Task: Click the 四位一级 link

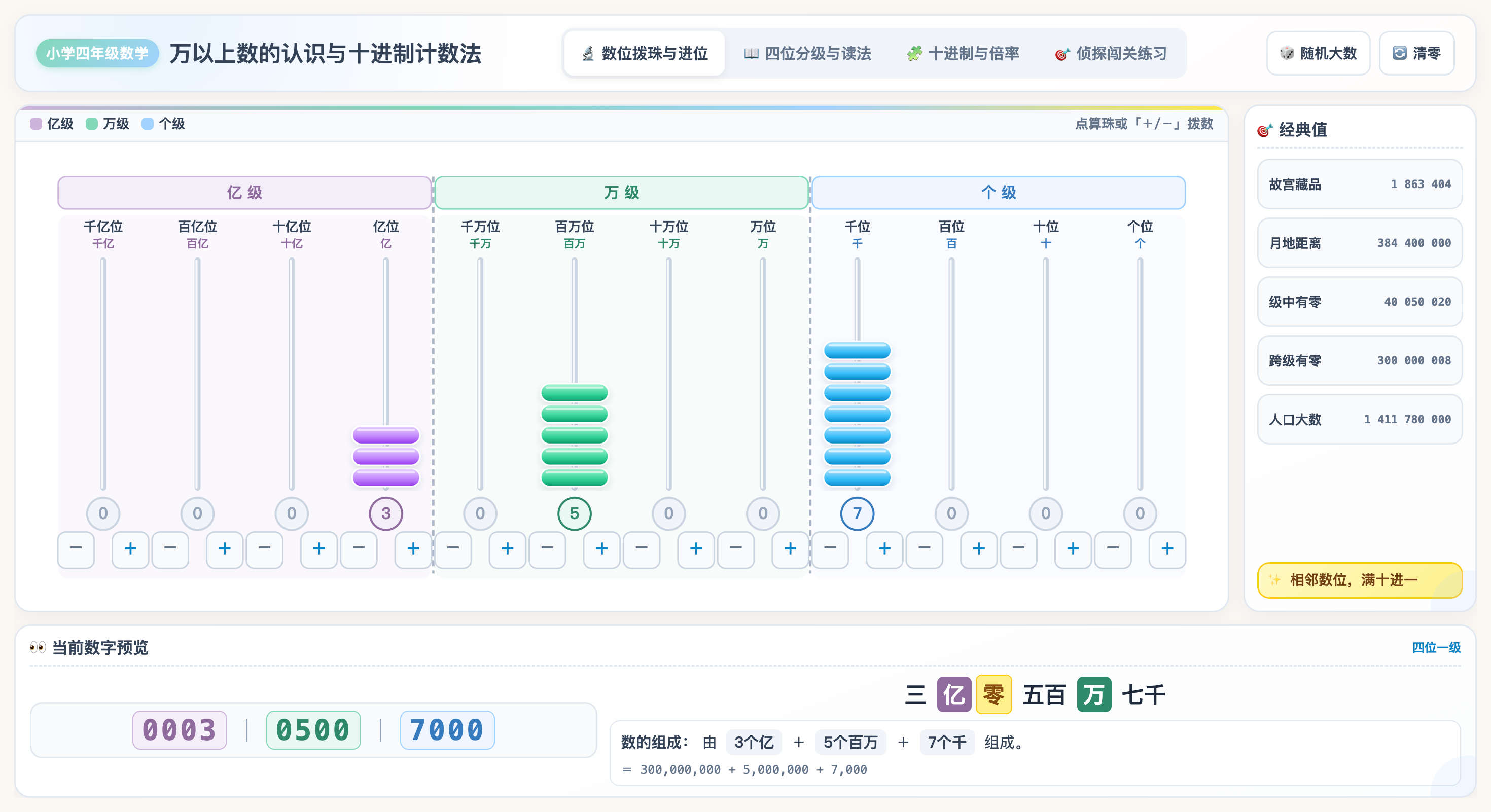Action: (1436, 647)
